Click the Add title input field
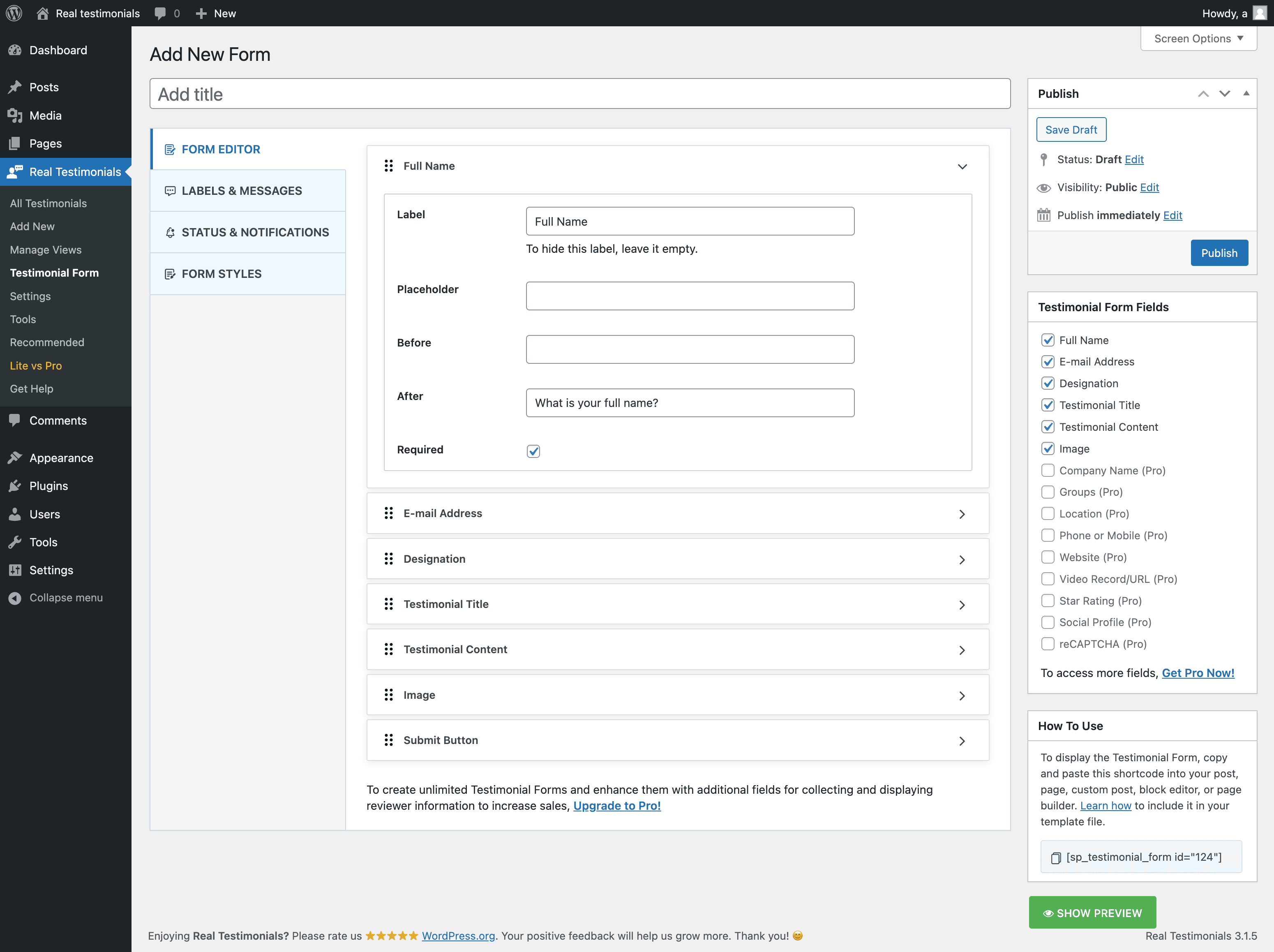 pyautogui.click(x=580, y=94)
